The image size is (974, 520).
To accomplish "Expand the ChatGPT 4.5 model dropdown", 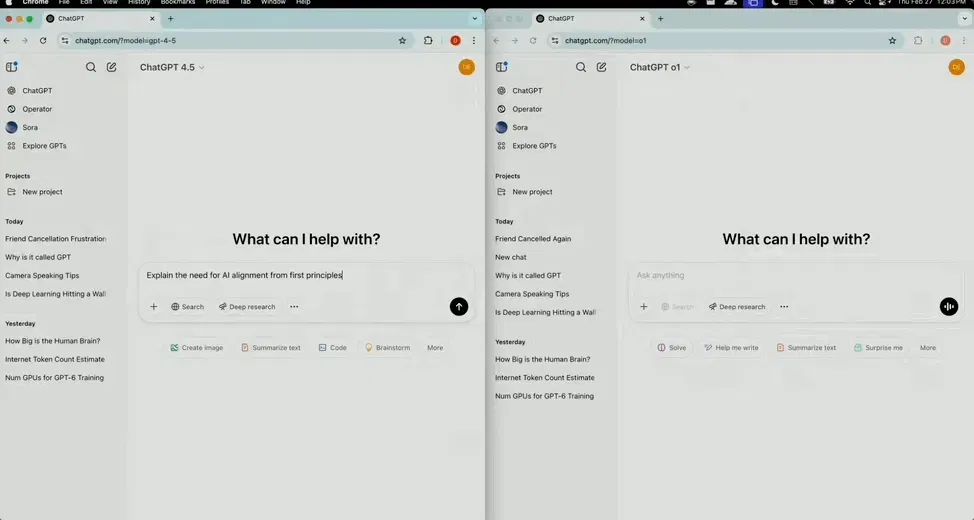I will 172,67.
